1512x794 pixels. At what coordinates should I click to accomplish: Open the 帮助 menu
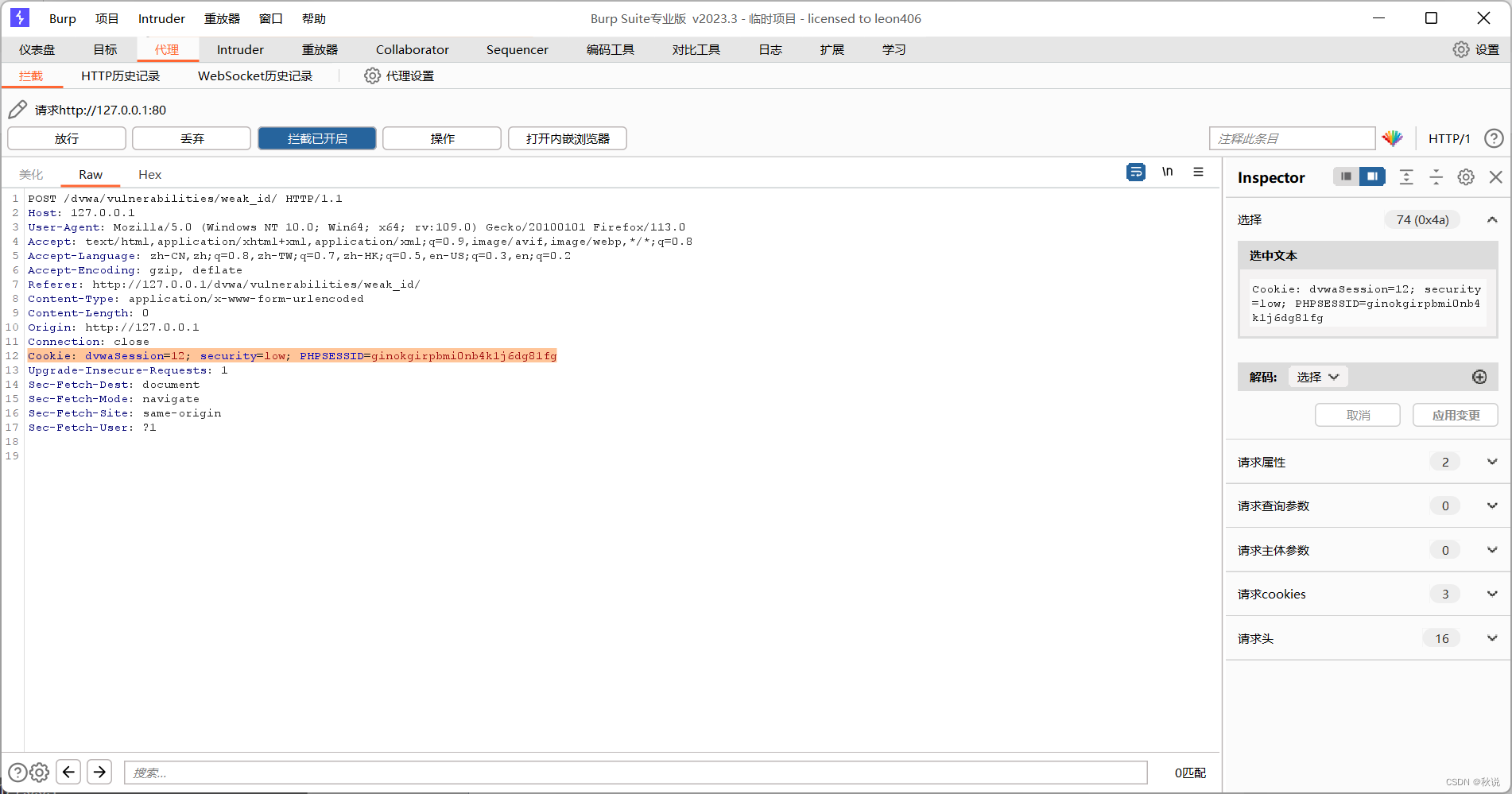pyautogui.click(x=314, y=18)
